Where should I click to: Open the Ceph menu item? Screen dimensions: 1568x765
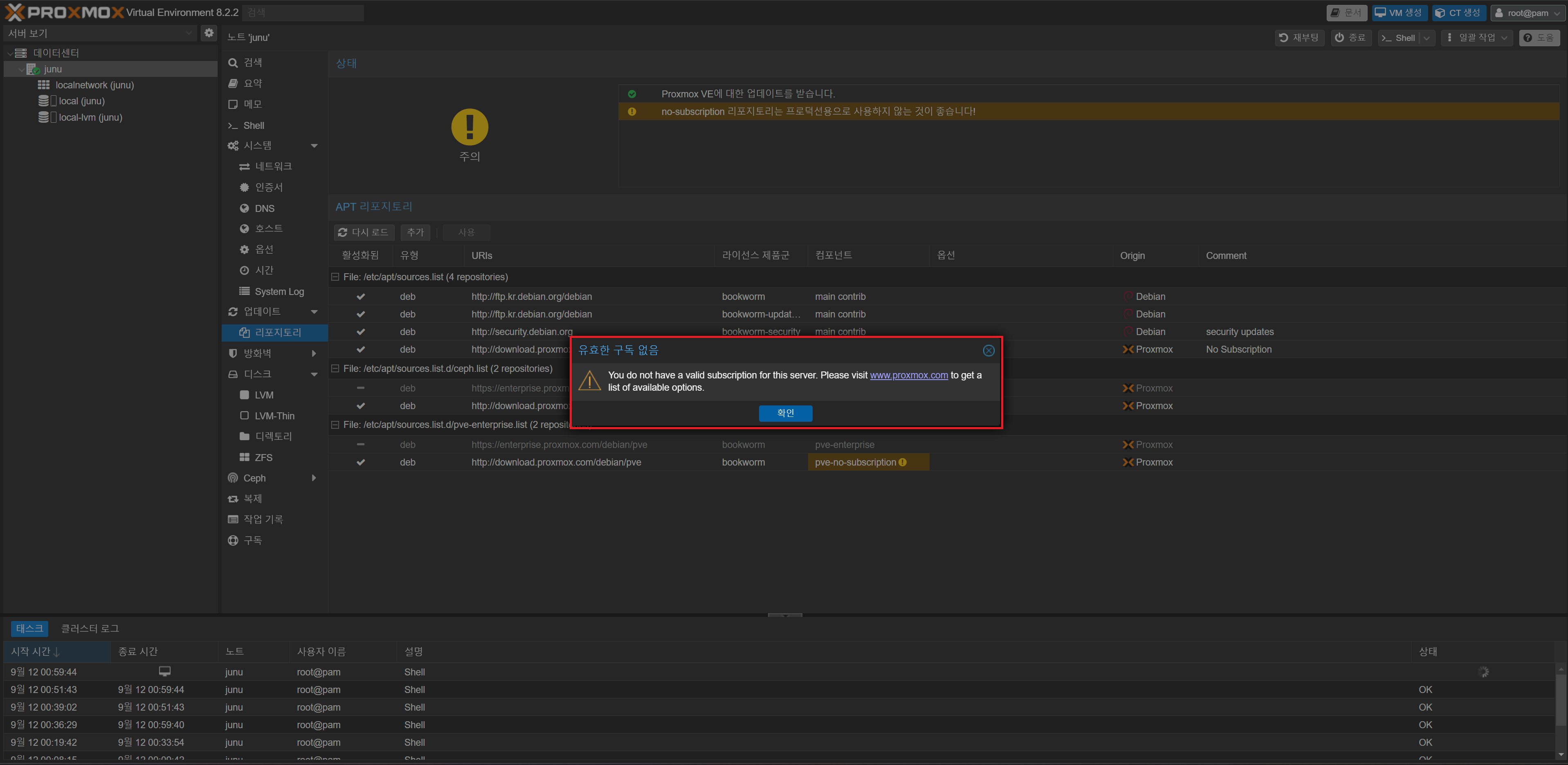pyautogui.click(x=254, y=478)
